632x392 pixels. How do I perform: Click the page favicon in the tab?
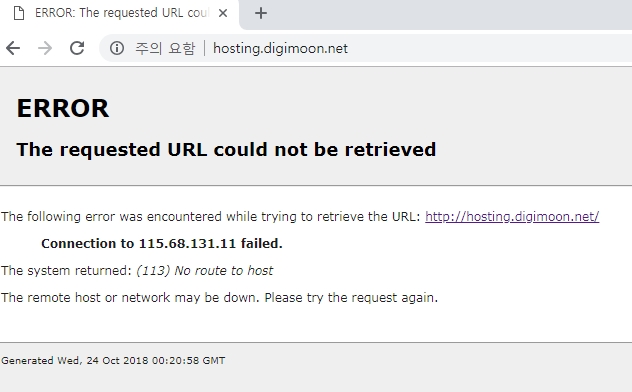click(x=19, y=13)
